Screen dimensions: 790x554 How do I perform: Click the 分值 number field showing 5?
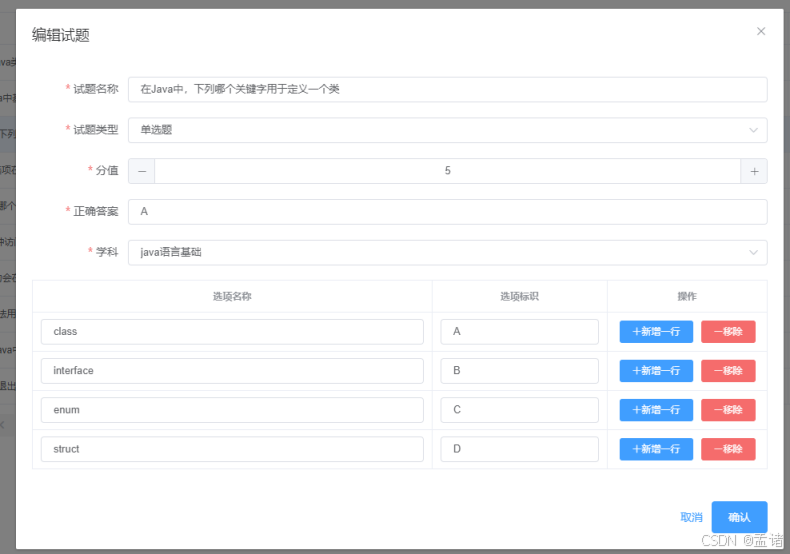point(447,171)
